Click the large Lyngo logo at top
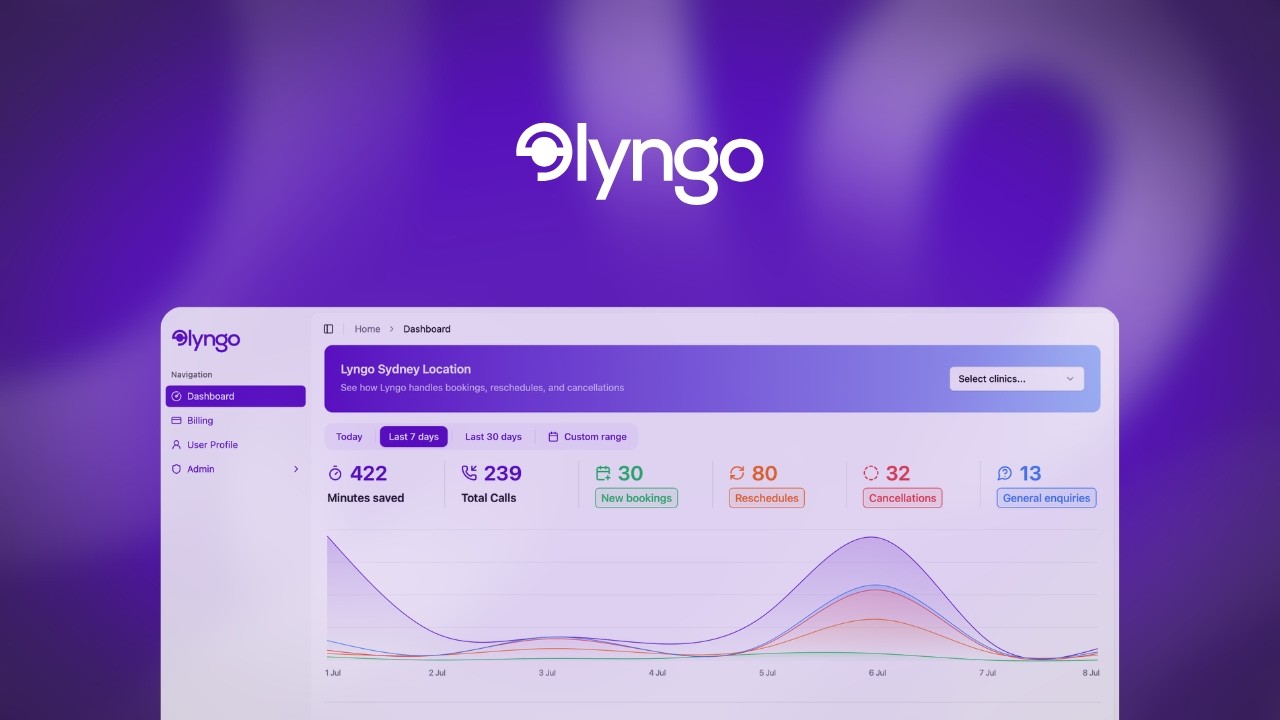This screenshot has height=720, width=1280. [x=640, y=163]
